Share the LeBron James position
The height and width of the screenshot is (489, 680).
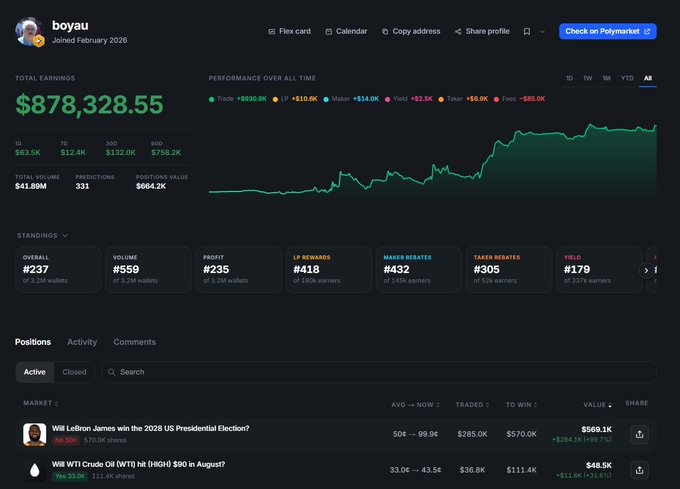pos(639,434)
